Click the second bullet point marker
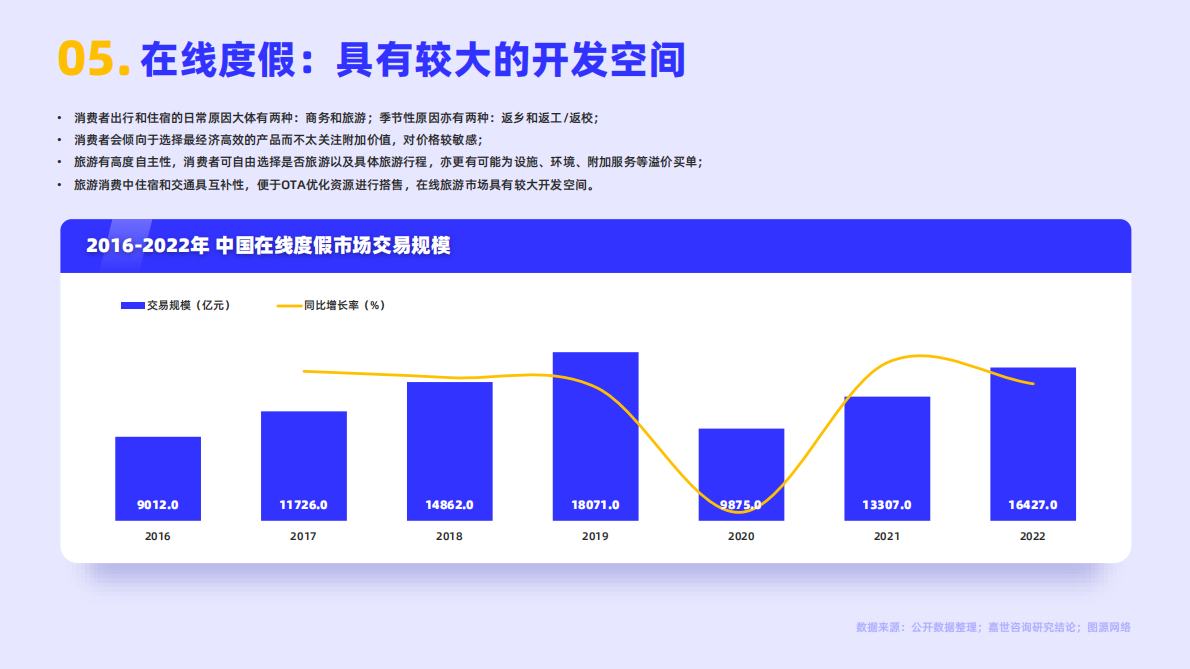The width and height of the screenshot is (1190, 669). click(x=59, y=138)
